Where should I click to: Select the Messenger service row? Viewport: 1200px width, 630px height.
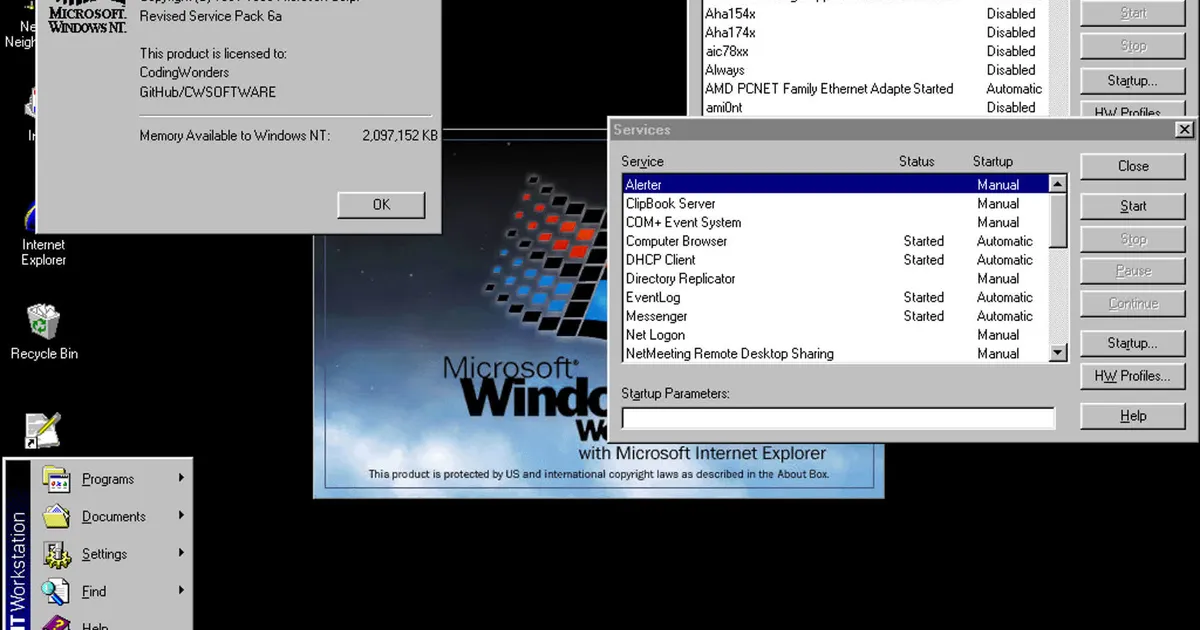[835, 316]
